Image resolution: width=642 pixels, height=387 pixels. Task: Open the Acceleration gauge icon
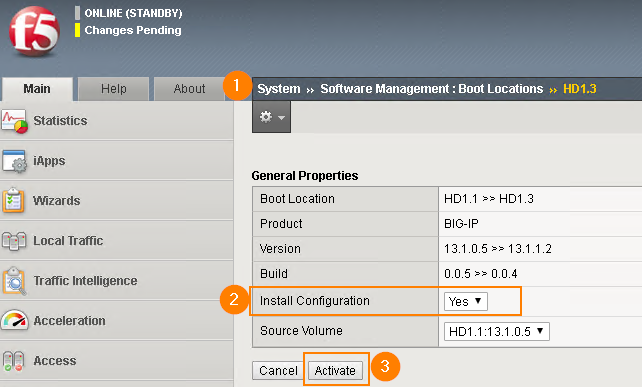[14, 320]
